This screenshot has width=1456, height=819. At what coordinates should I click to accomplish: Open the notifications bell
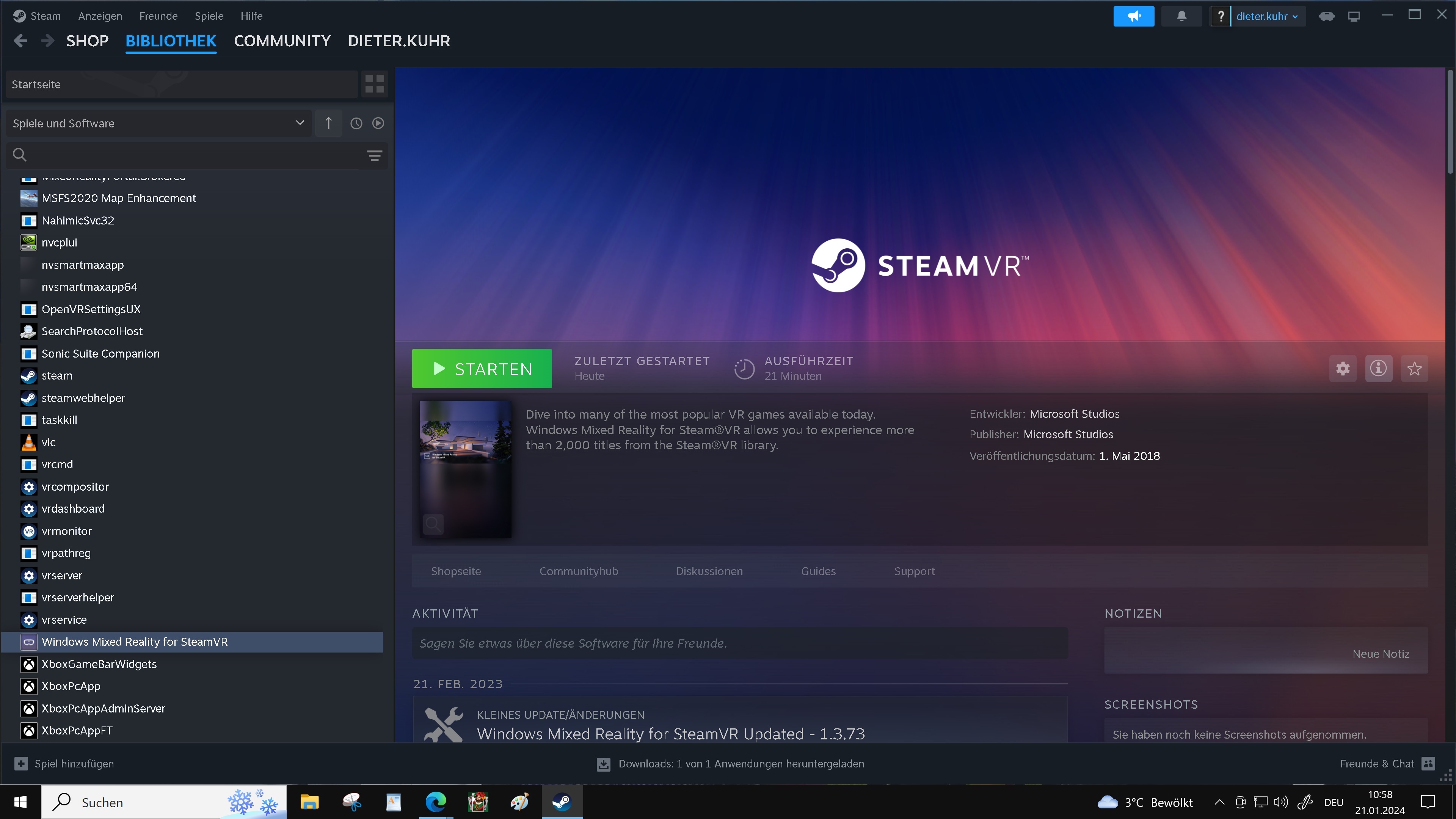pos(1181,16)
